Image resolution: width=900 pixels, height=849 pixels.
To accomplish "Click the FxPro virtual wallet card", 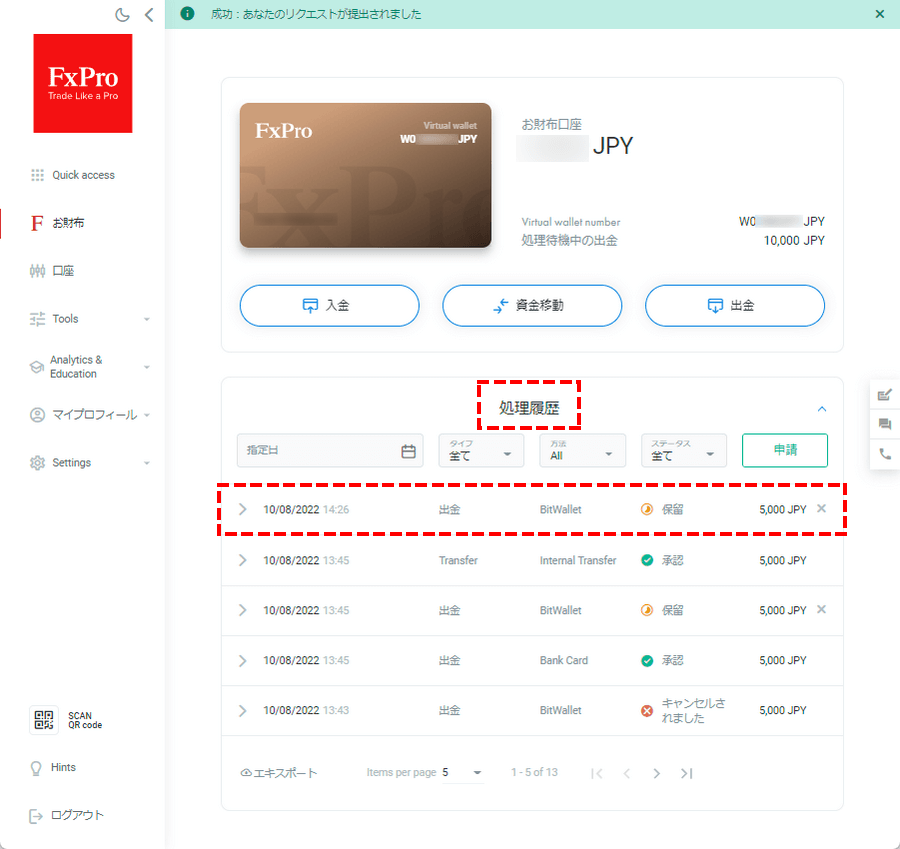I will pos(366,175).
